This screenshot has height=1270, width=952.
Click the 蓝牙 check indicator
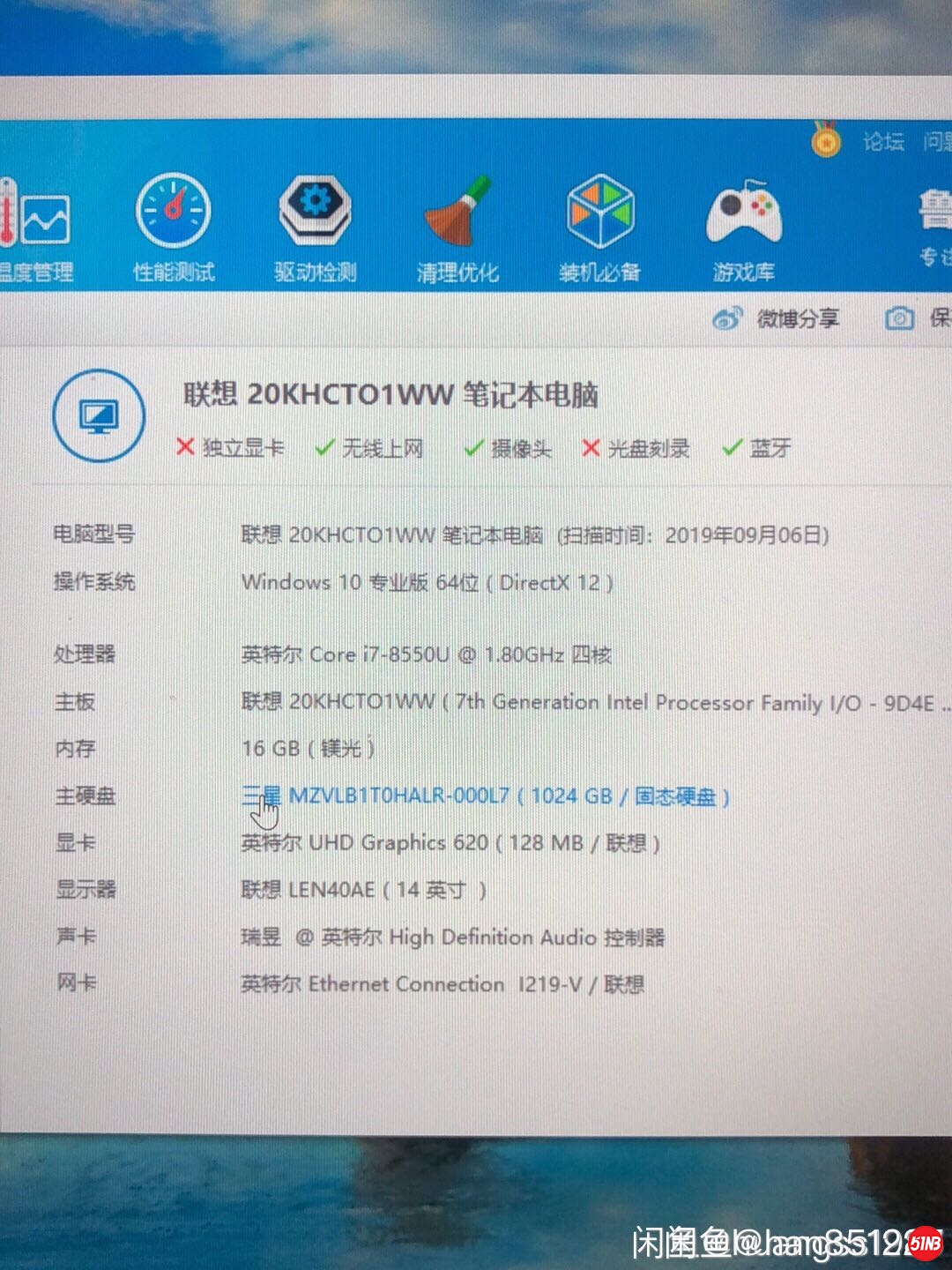756,448
